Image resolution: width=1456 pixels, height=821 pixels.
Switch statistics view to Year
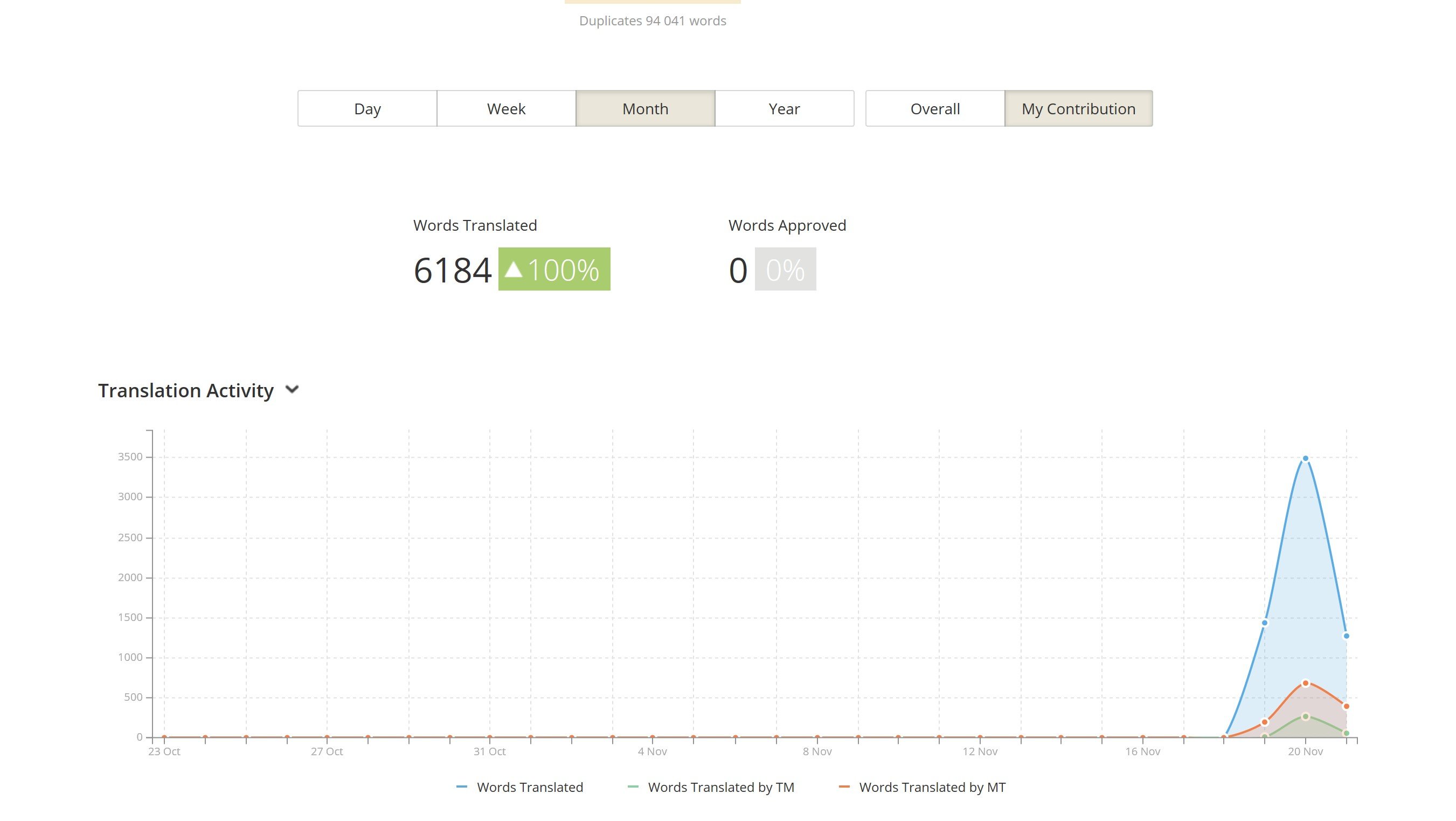(784, 108)
